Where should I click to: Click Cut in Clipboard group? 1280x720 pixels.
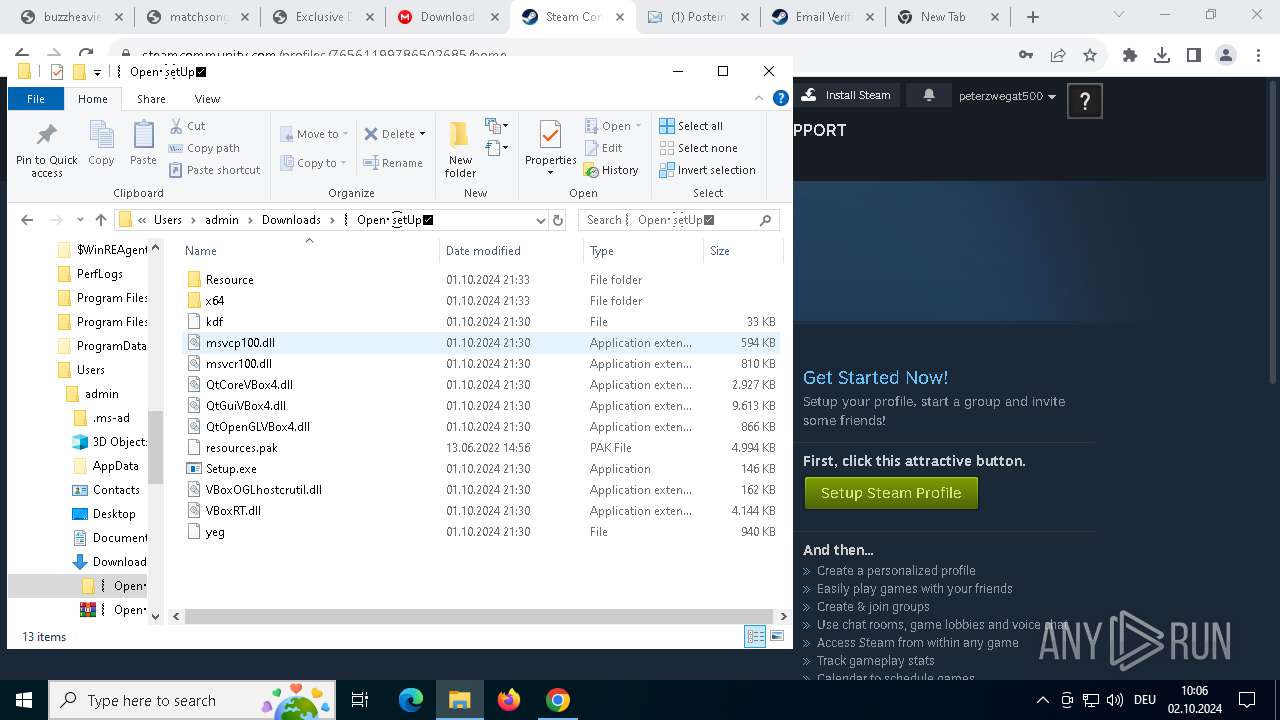187,126
